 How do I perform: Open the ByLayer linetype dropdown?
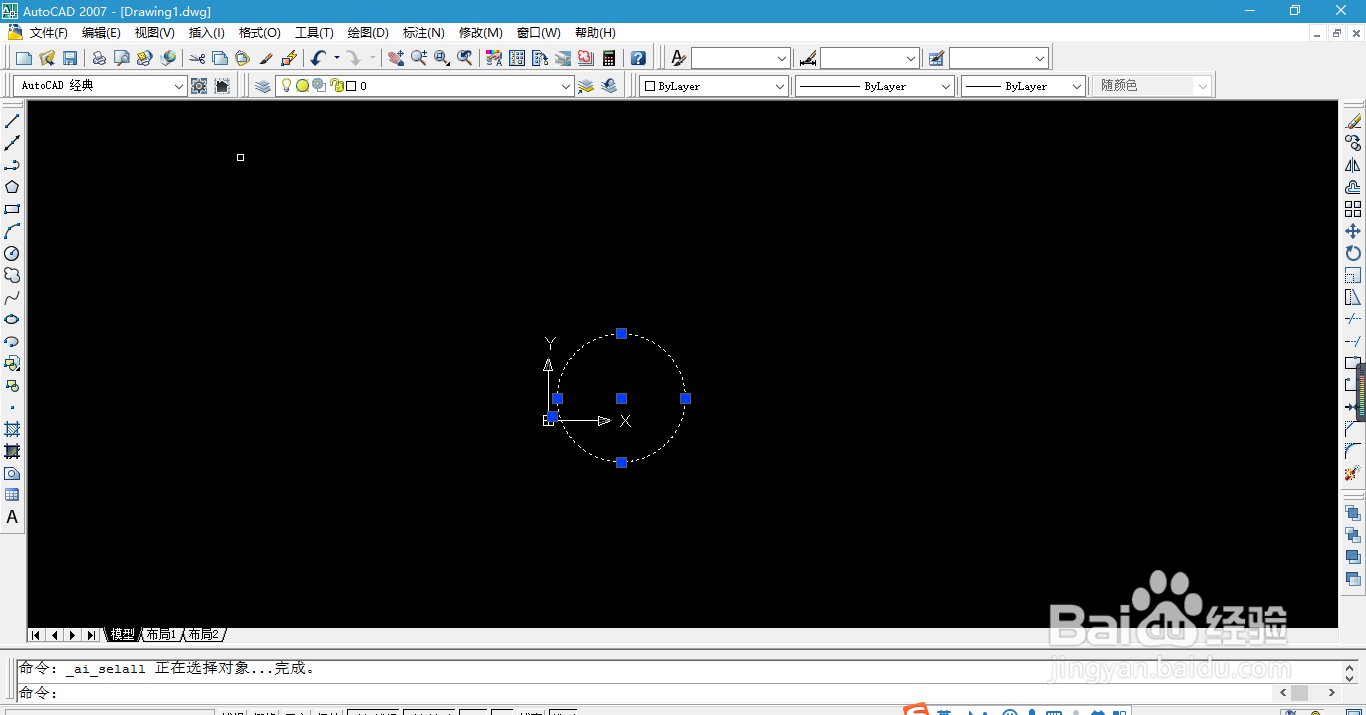click(x=946, y=86)
